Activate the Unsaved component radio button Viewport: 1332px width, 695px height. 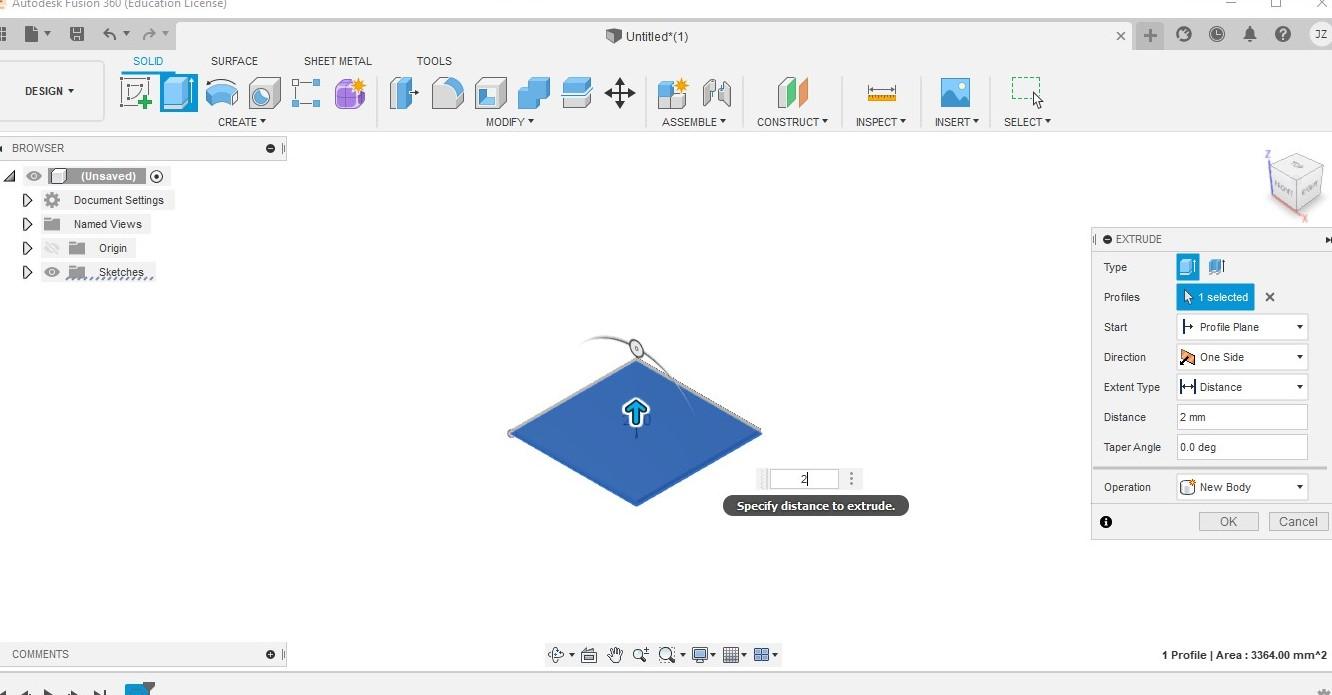156,176
